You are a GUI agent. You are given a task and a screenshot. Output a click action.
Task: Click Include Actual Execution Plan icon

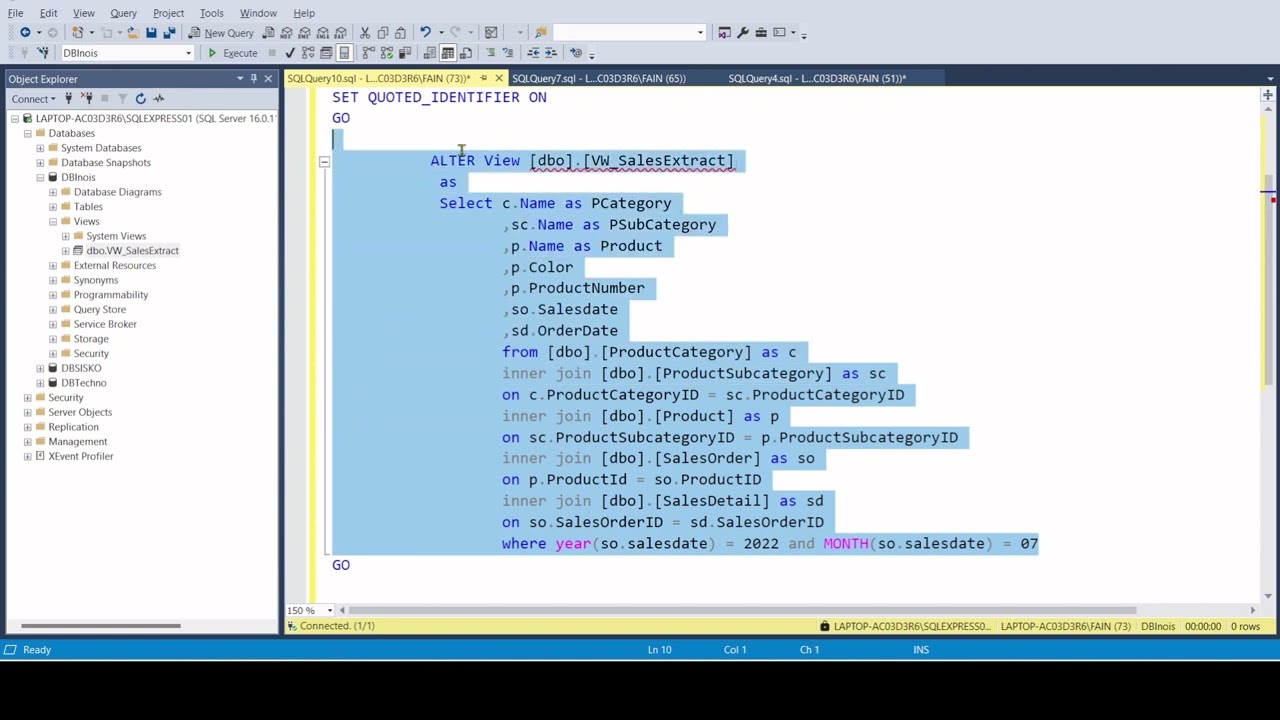pos(369,53)
